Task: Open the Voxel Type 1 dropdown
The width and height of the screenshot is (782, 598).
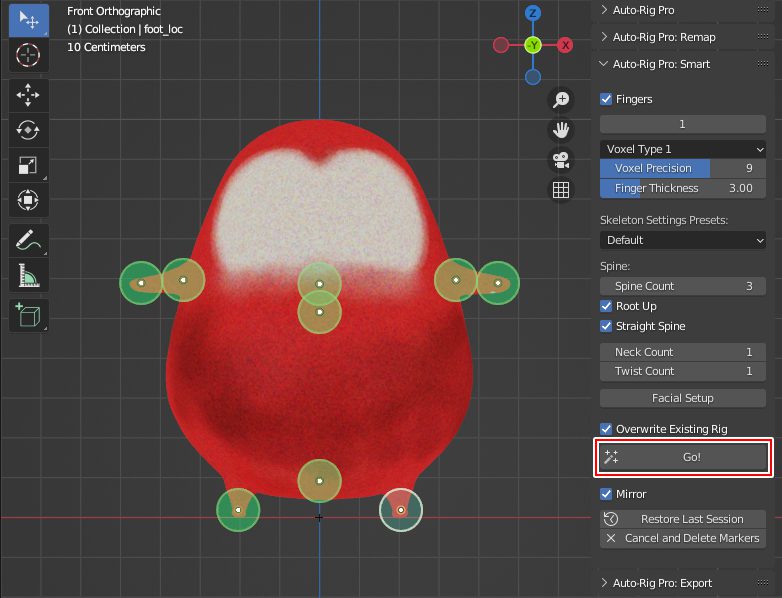Action: [683, 149]
